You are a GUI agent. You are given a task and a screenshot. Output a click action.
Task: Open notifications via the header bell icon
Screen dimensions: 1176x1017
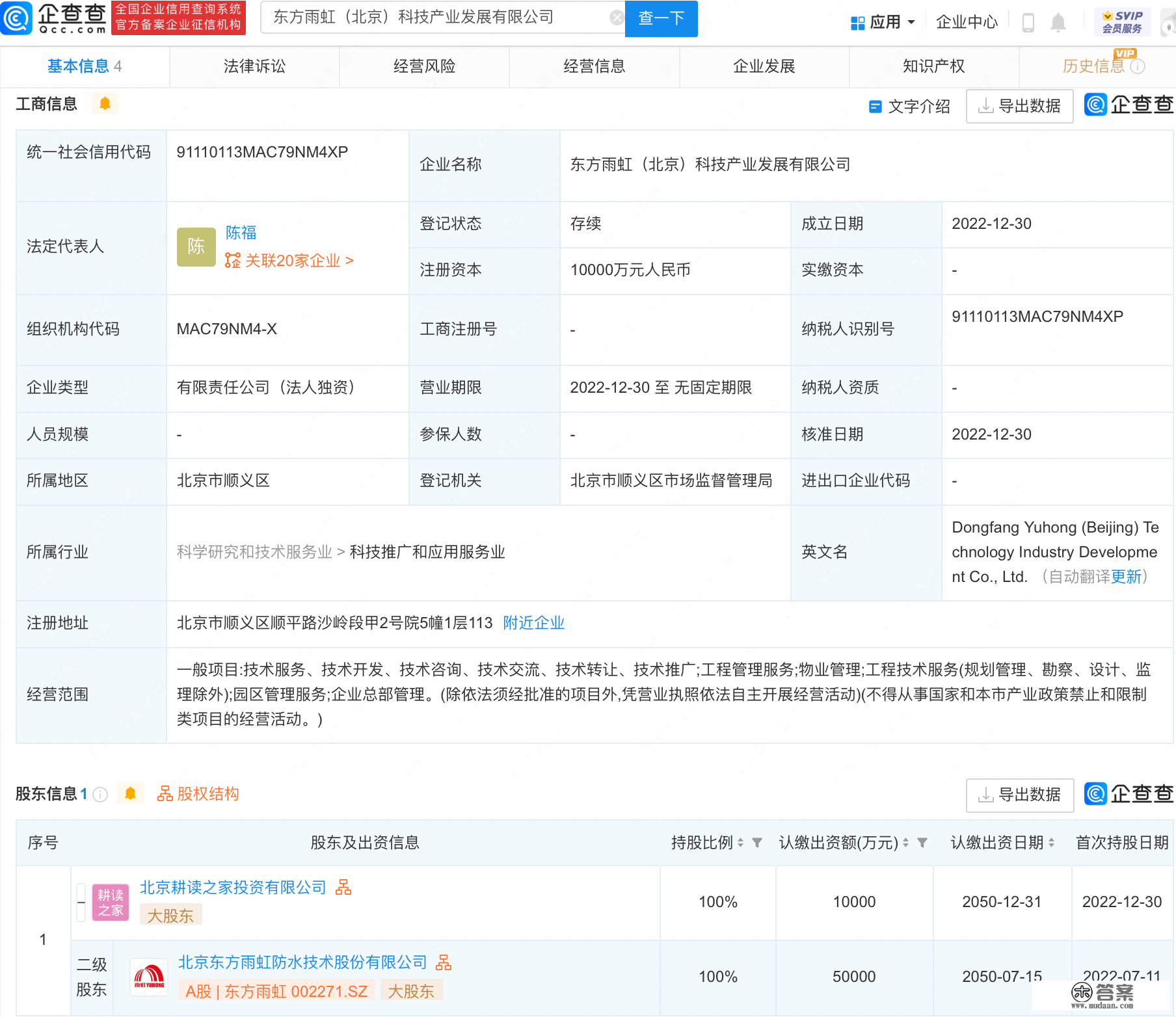(1058, 23)
